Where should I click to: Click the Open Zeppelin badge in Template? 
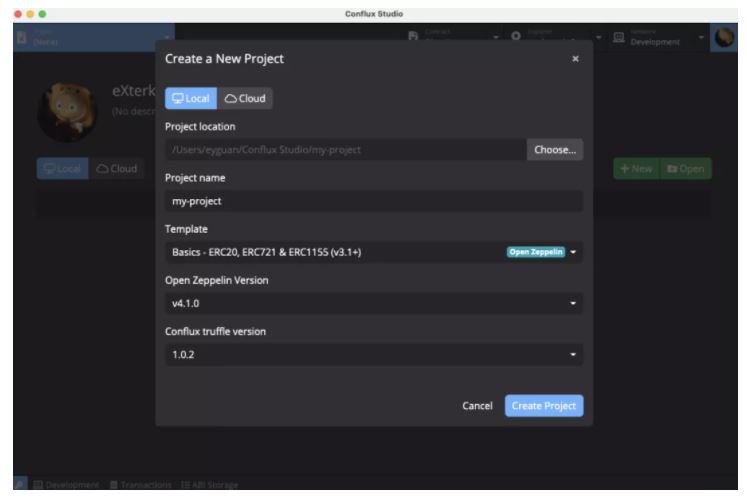[535, 252]
